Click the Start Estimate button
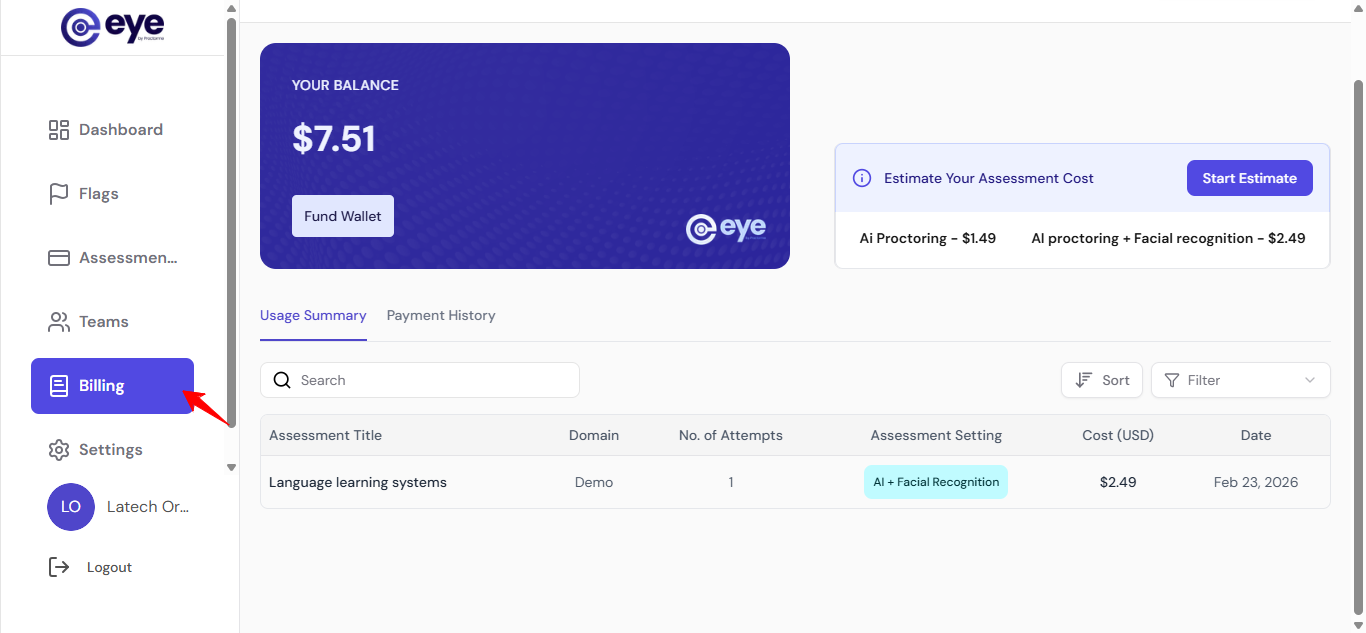This screenshot has width=1366, height=633. tap(1250, 178)
